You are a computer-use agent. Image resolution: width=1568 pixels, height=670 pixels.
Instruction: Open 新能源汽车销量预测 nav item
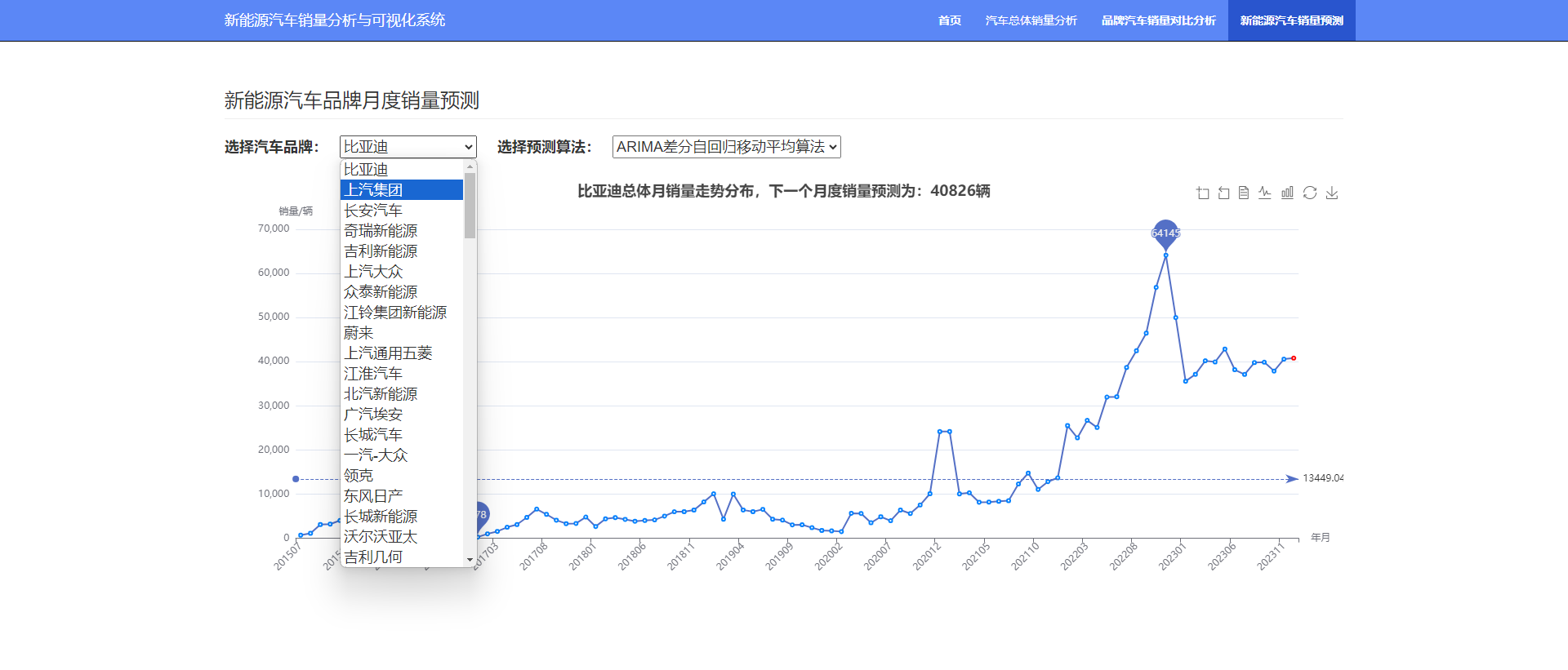(1292, 20)
